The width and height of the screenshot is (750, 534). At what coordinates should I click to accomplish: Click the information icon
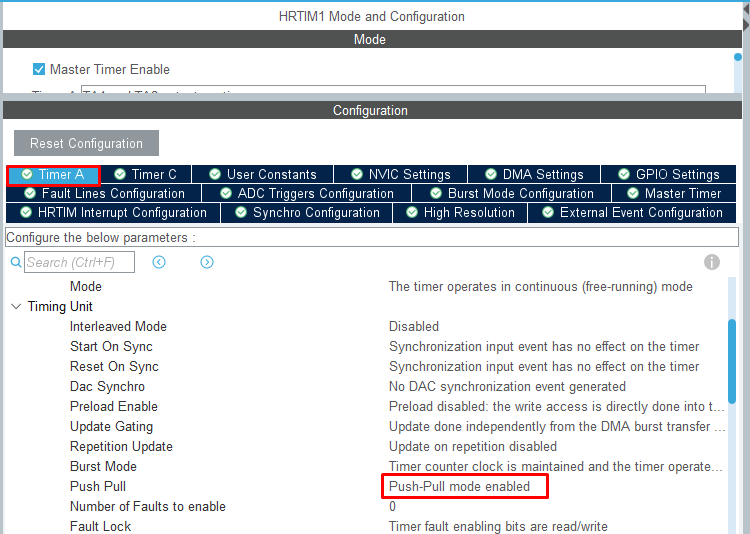point(712,262)
